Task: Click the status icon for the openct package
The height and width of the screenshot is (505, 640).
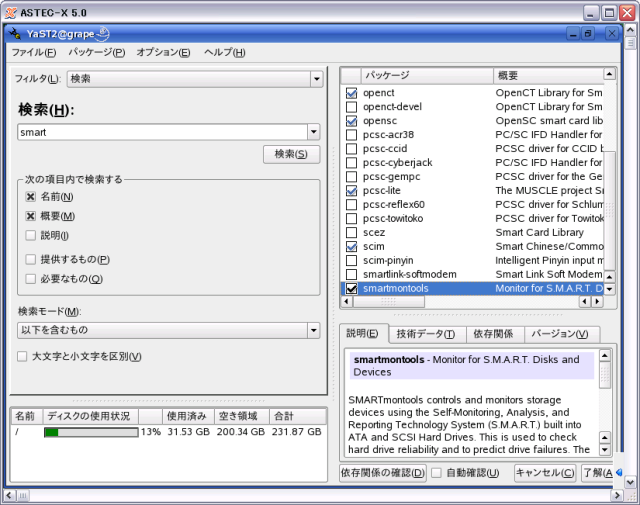Action: (351, 92)
